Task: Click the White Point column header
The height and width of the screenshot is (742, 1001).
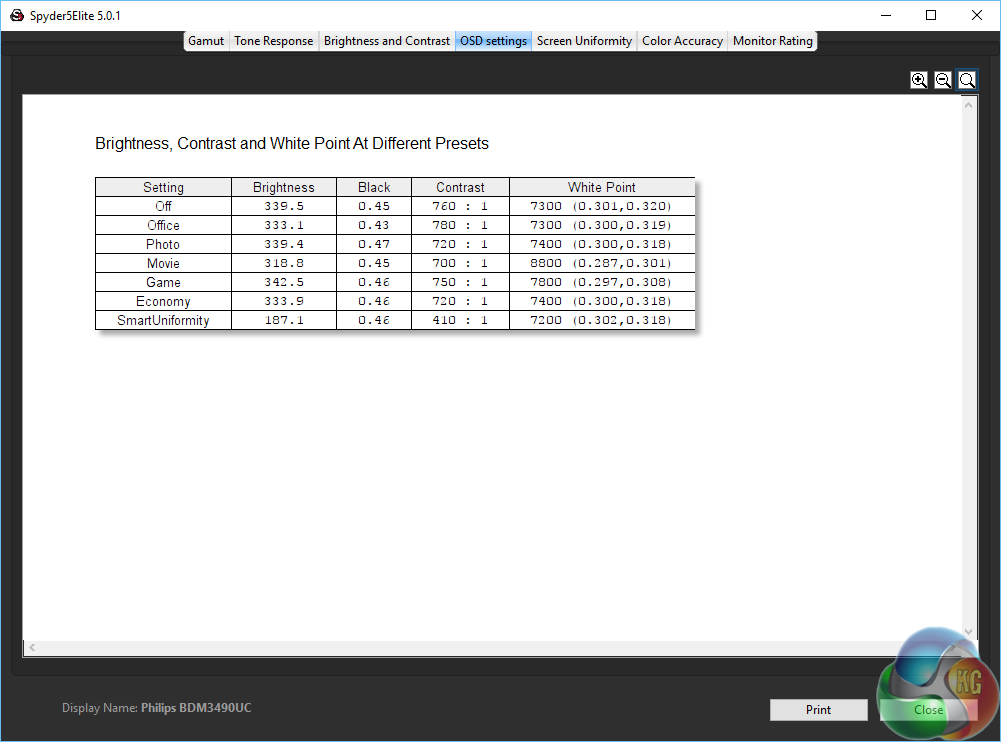Action: pos(601,187)
